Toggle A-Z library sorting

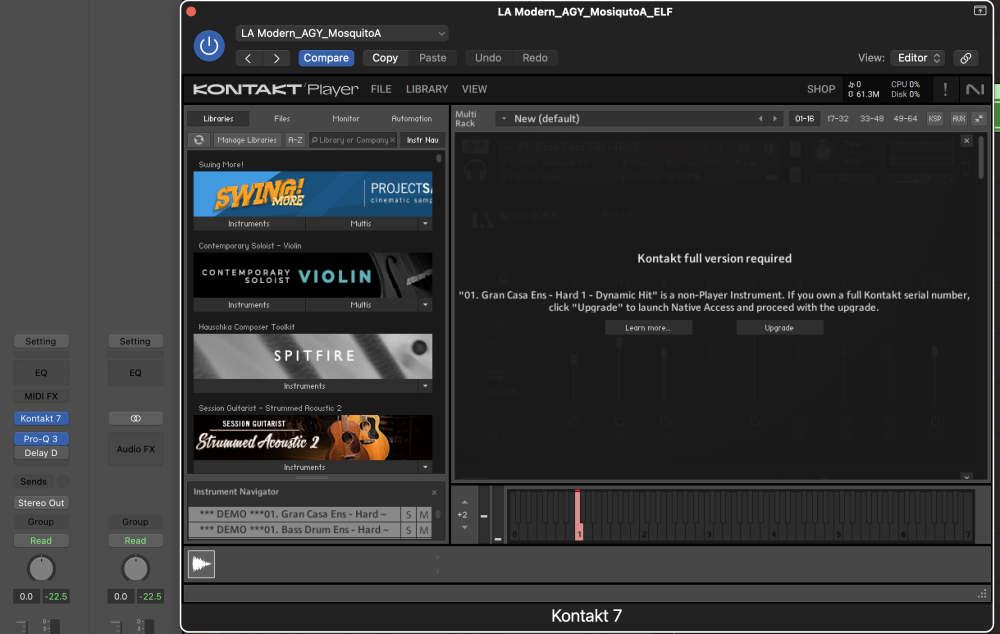click(x=295, y=140)
